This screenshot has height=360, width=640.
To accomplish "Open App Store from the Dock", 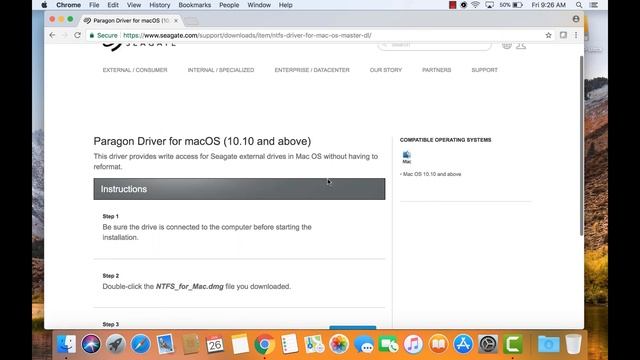I will [463, 344].
